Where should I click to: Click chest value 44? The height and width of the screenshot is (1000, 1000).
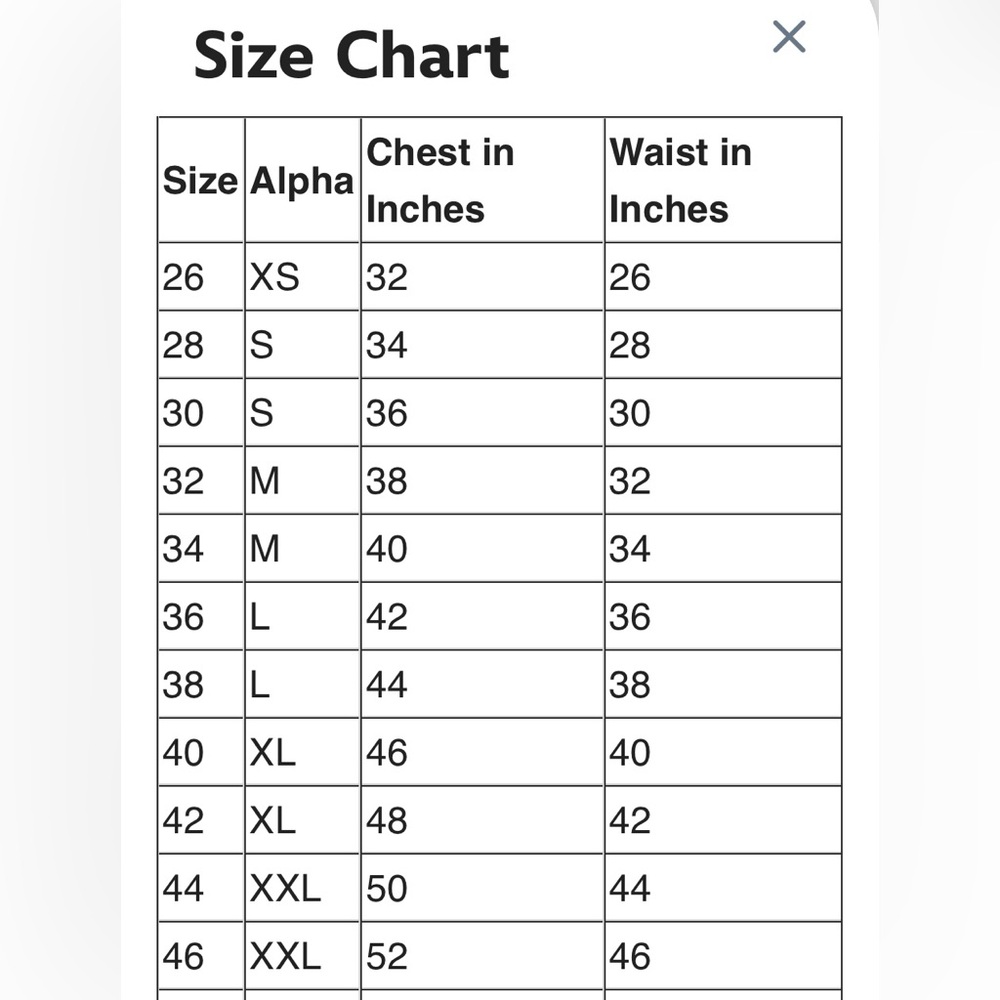point(482,684)
